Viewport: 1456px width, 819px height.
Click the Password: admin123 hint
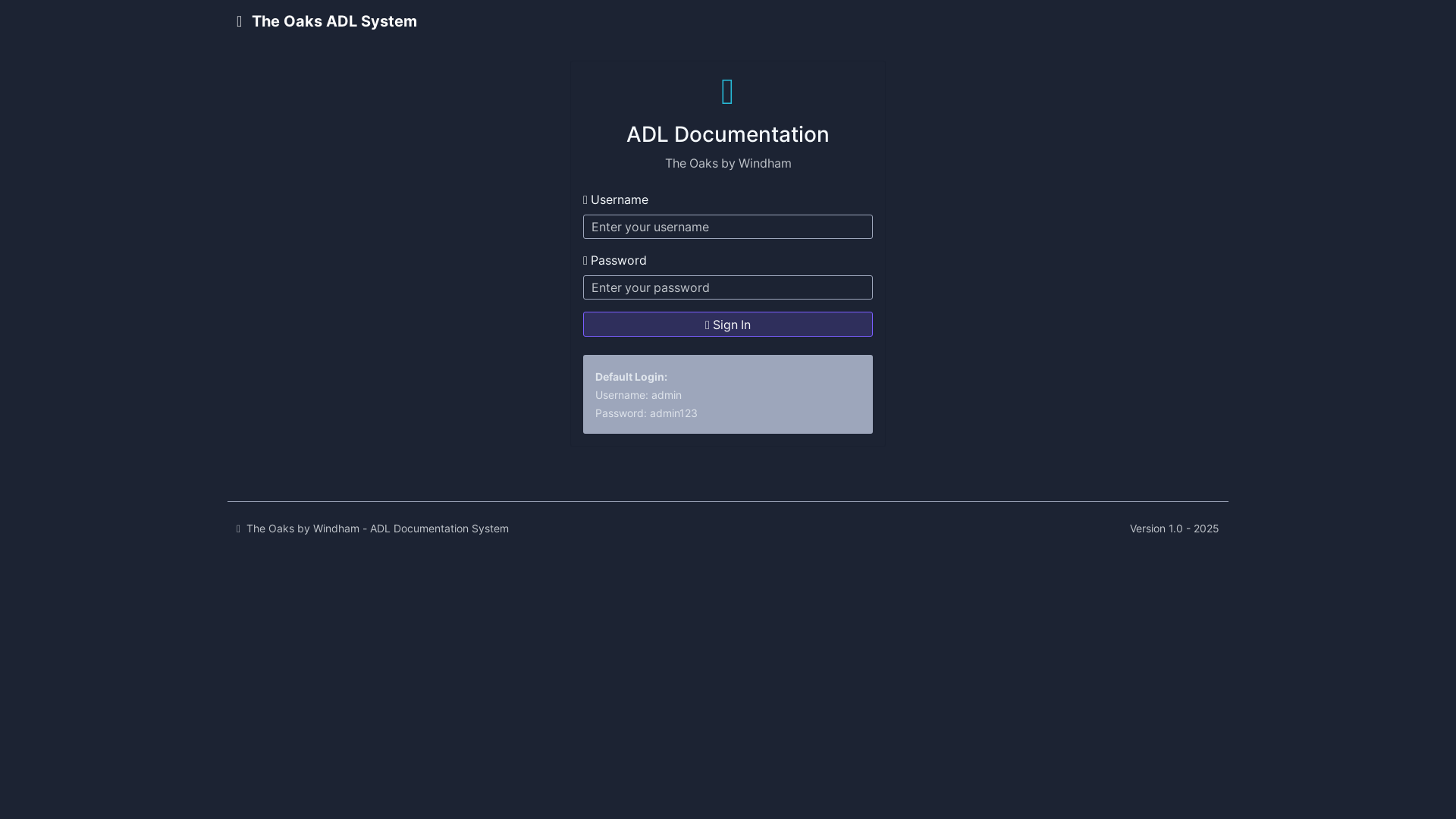(646, 413)
